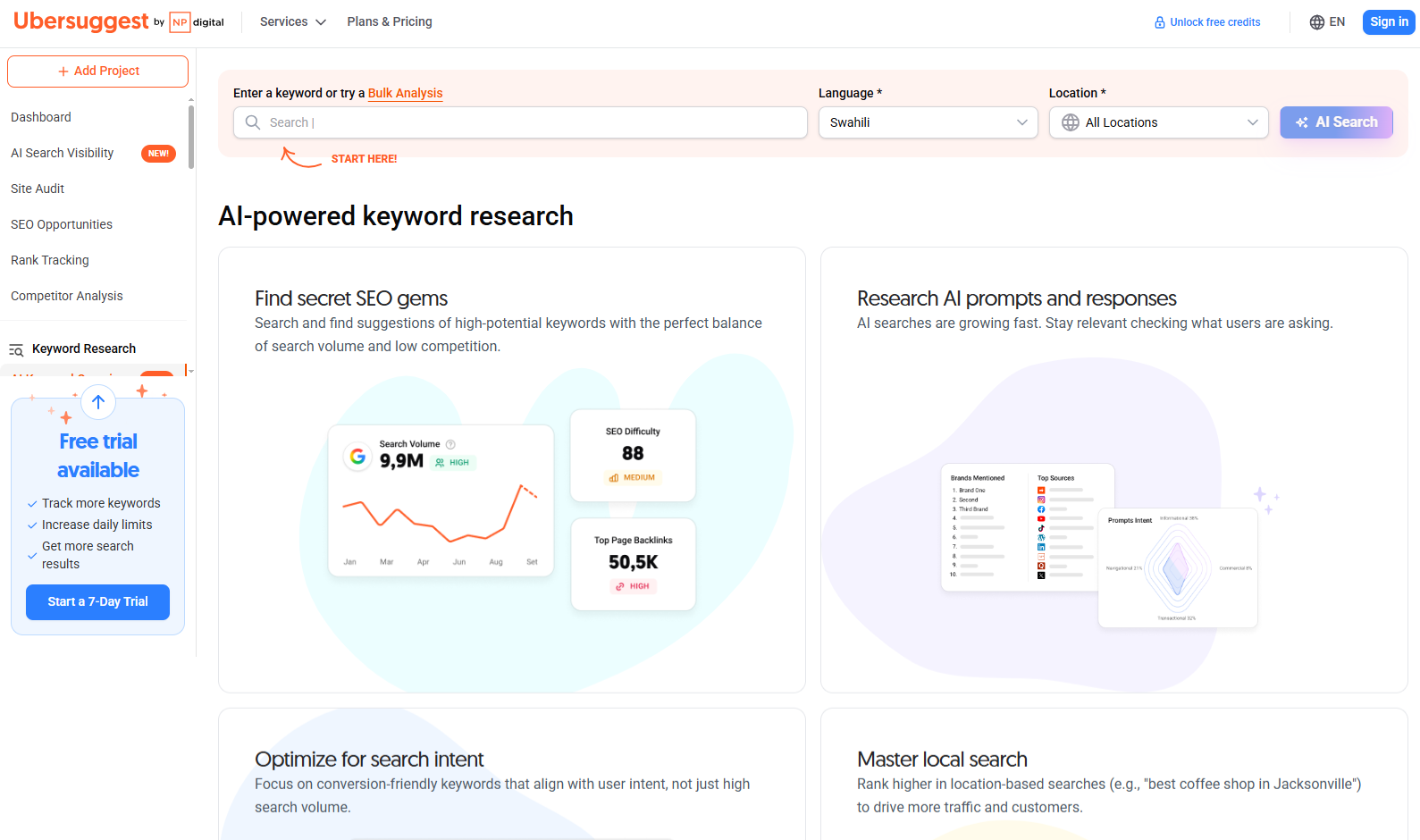This screenshot has width=1420, height=840.
Task: Click the Top Page Backlinks 50,5K value
Action: pos(634,562)
